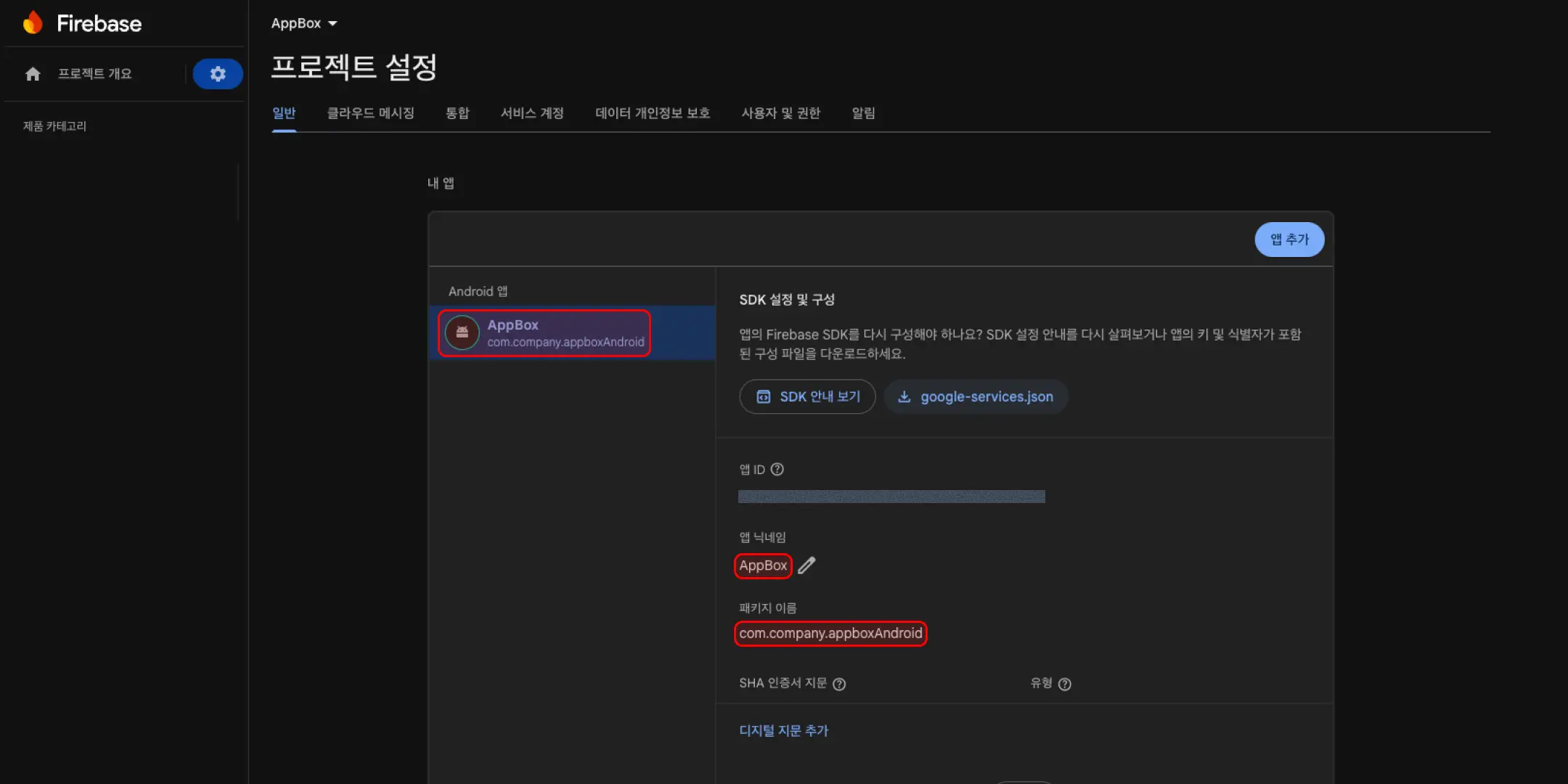Click the home icon beside 프로젝트 개요
The image size is (1568, 784).
[33, 74]
